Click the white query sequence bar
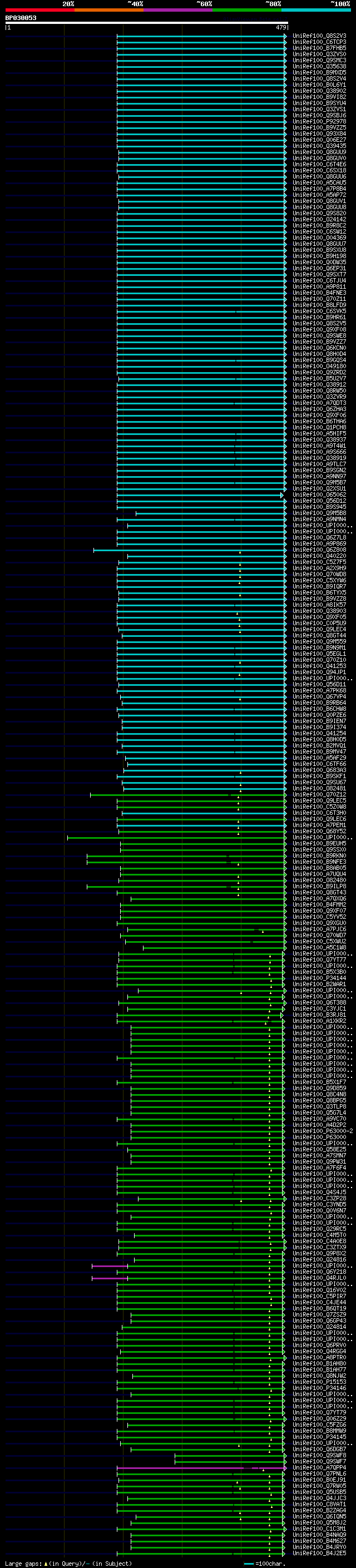This screenshot has height=1568, width=356. point(147,23)
